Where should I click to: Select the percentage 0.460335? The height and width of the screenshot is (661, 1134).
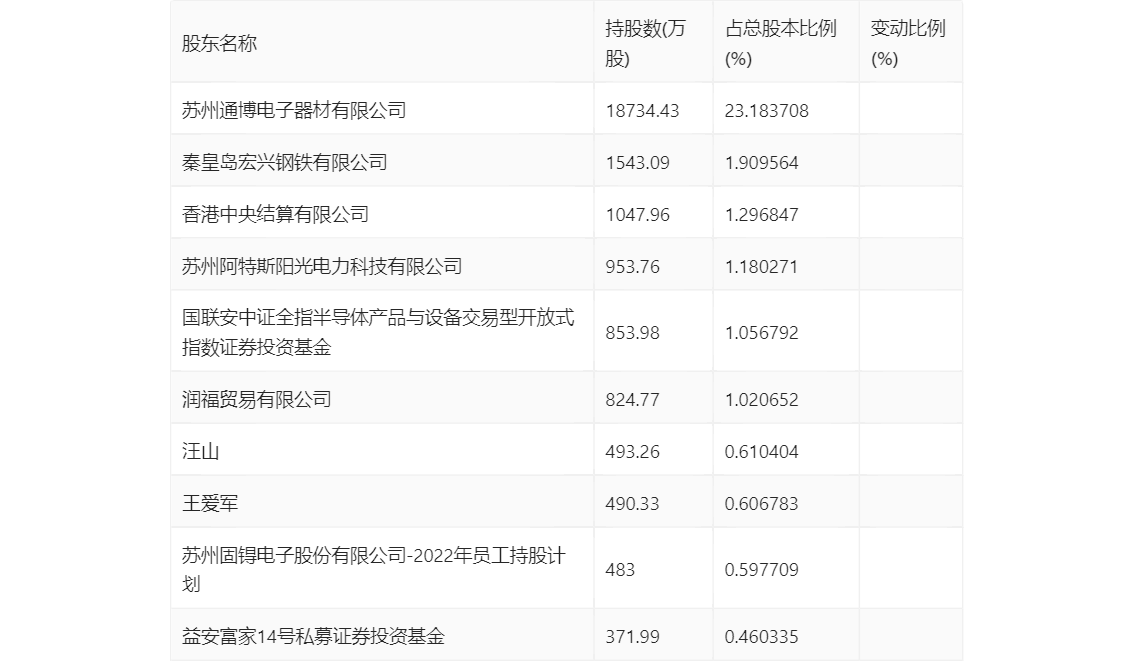[x=762, y=637]
